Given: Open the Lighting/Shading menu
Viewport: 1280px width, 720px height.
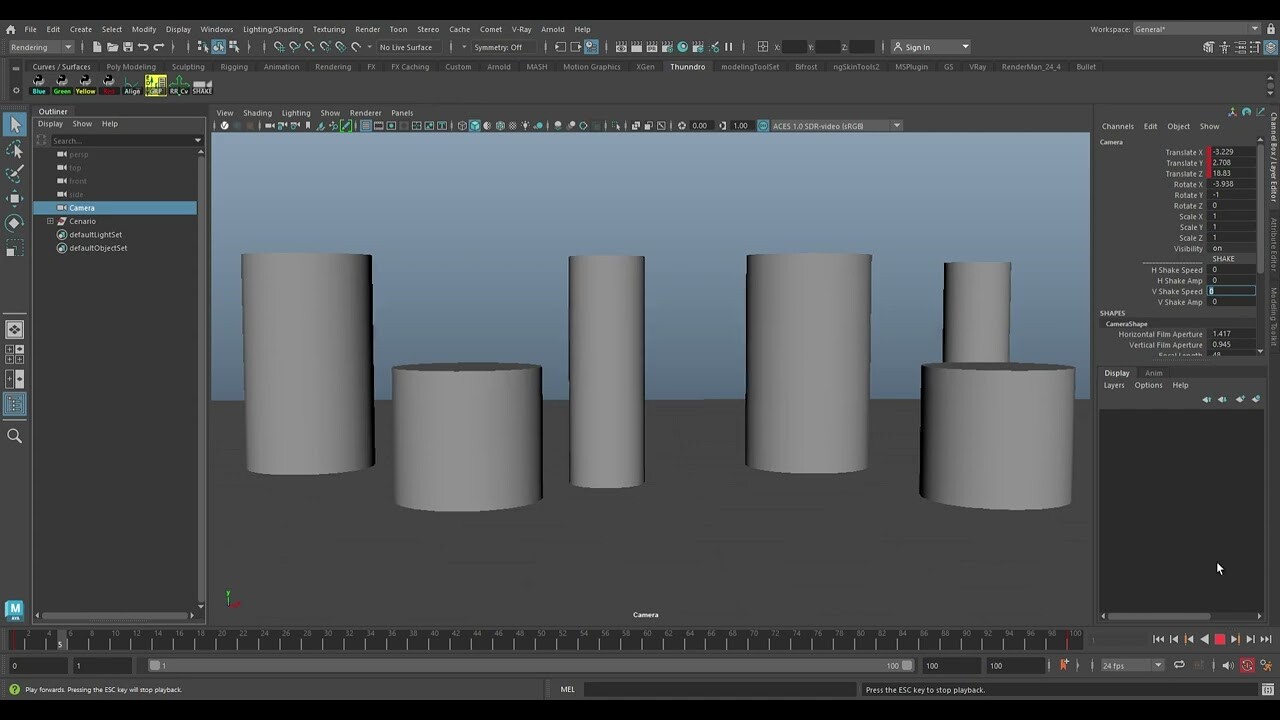Looking at the screenshot, I should click(272, 29).
